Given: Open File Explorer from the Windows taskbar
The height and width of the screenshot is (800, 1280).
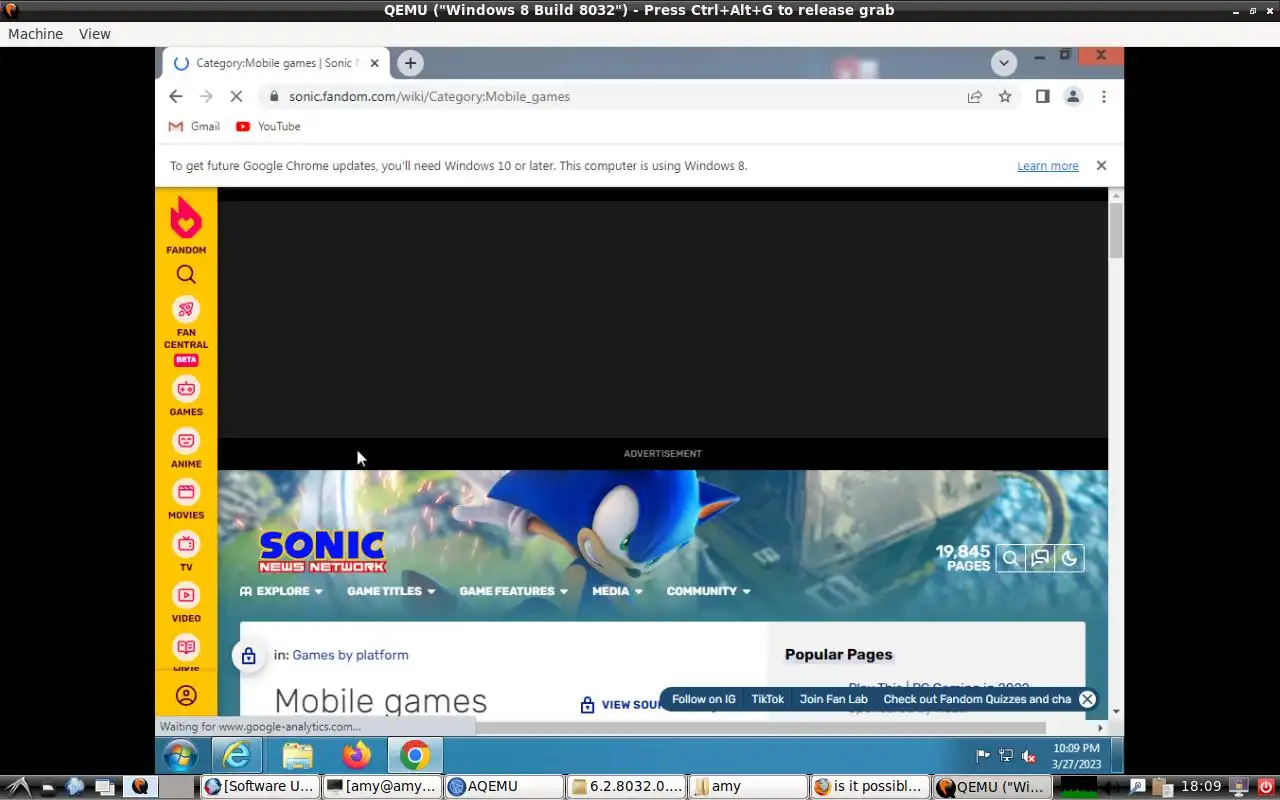Looking at the screenshot, I should (297, 755).
